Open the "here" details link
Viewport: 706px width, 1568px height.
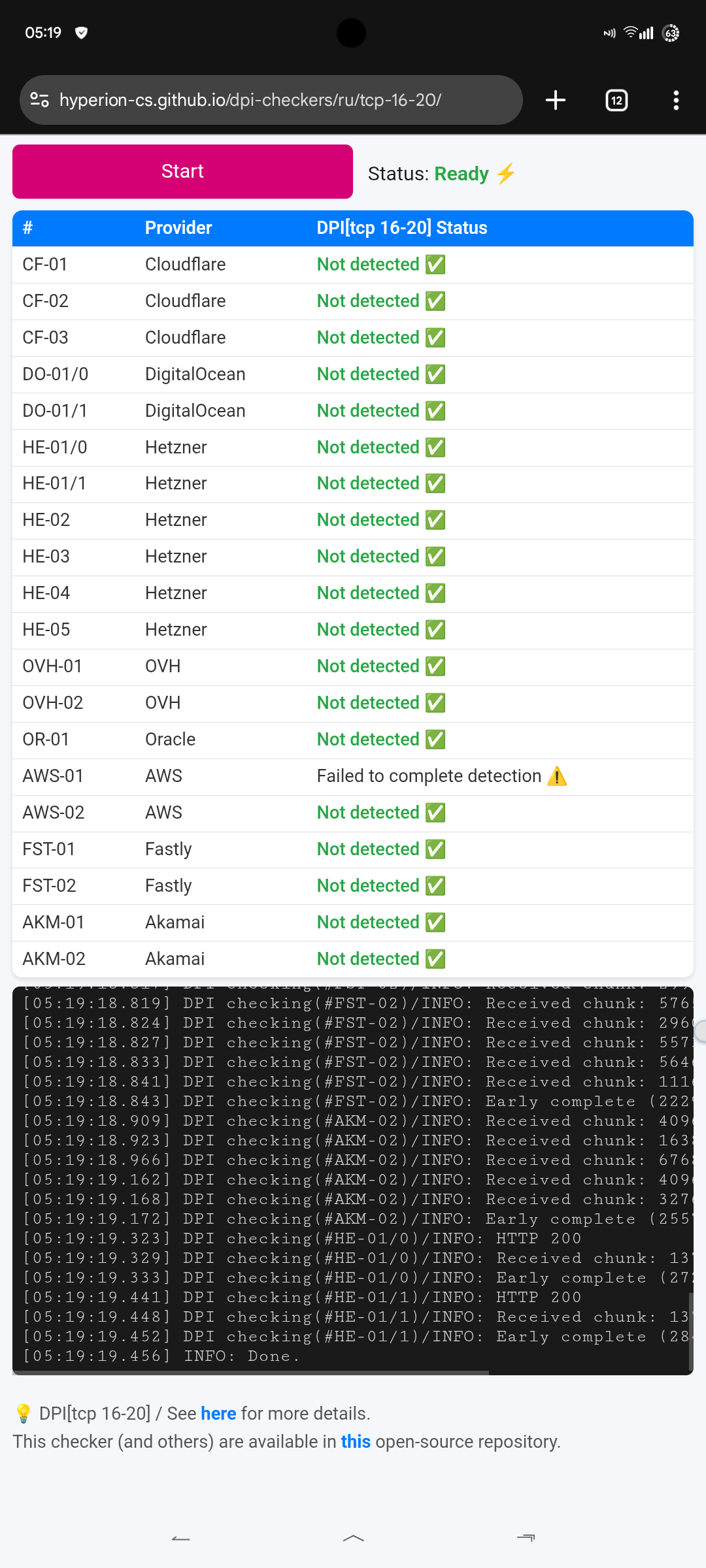tap(218, 1413)
